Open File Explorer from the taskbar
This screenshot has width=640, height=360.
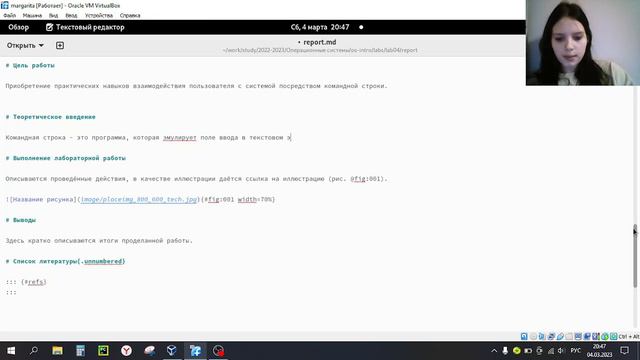(57, 351)
